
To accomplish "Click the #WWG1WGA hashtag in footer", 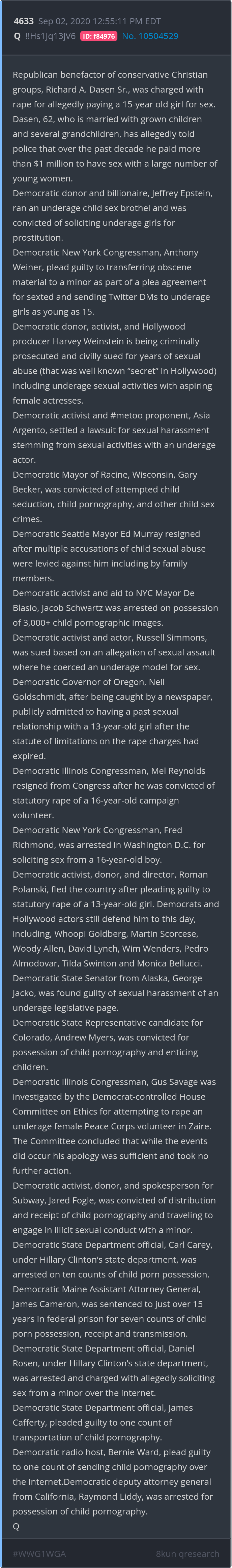I will (x=39, y=1554).
